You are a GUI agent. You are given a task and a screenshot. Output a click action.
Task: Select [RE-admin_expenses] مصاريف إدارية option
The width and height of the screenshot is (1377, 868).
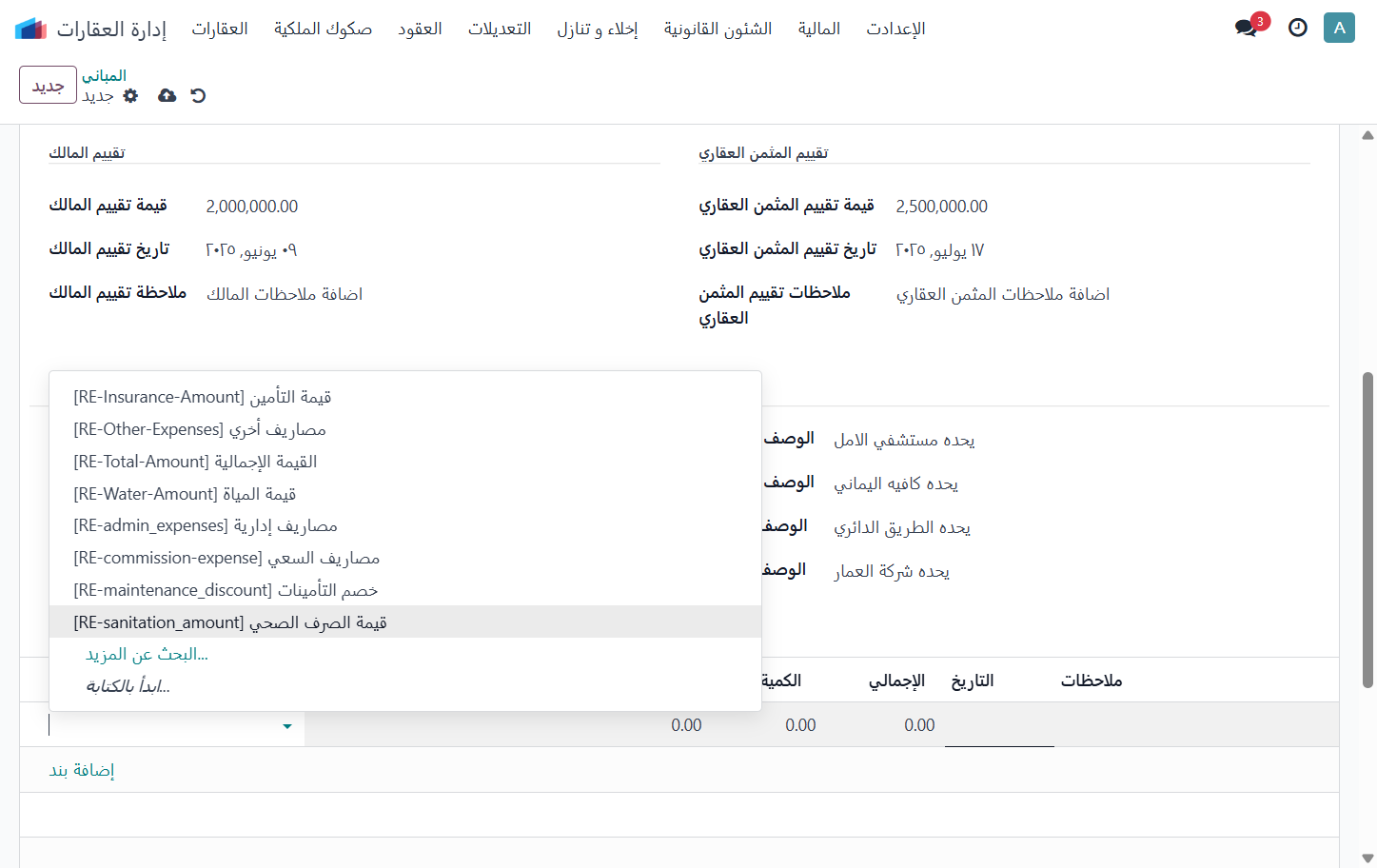point(405,525)
